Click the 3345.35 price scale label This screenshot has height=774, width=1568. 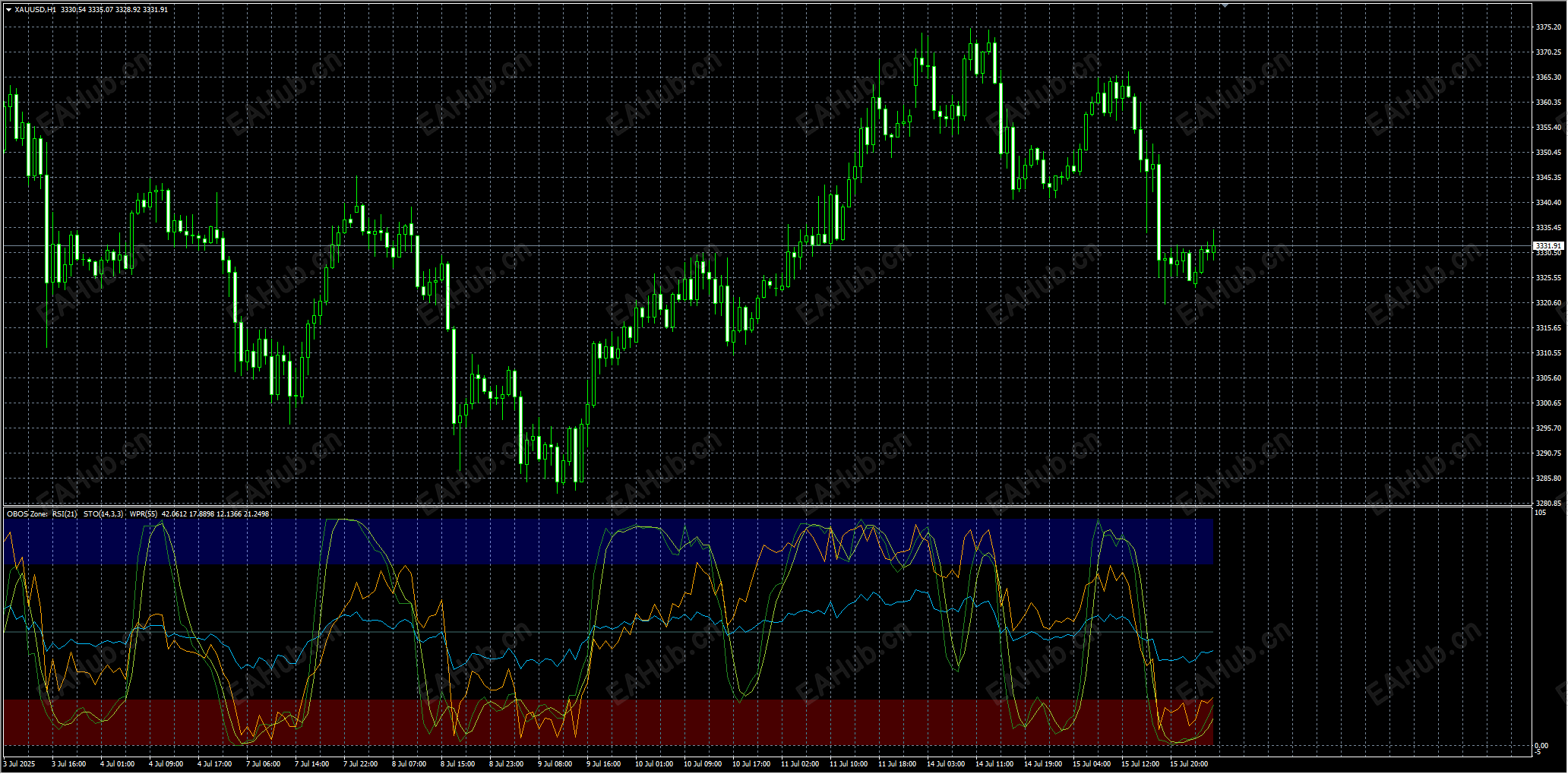point(1548,178)
